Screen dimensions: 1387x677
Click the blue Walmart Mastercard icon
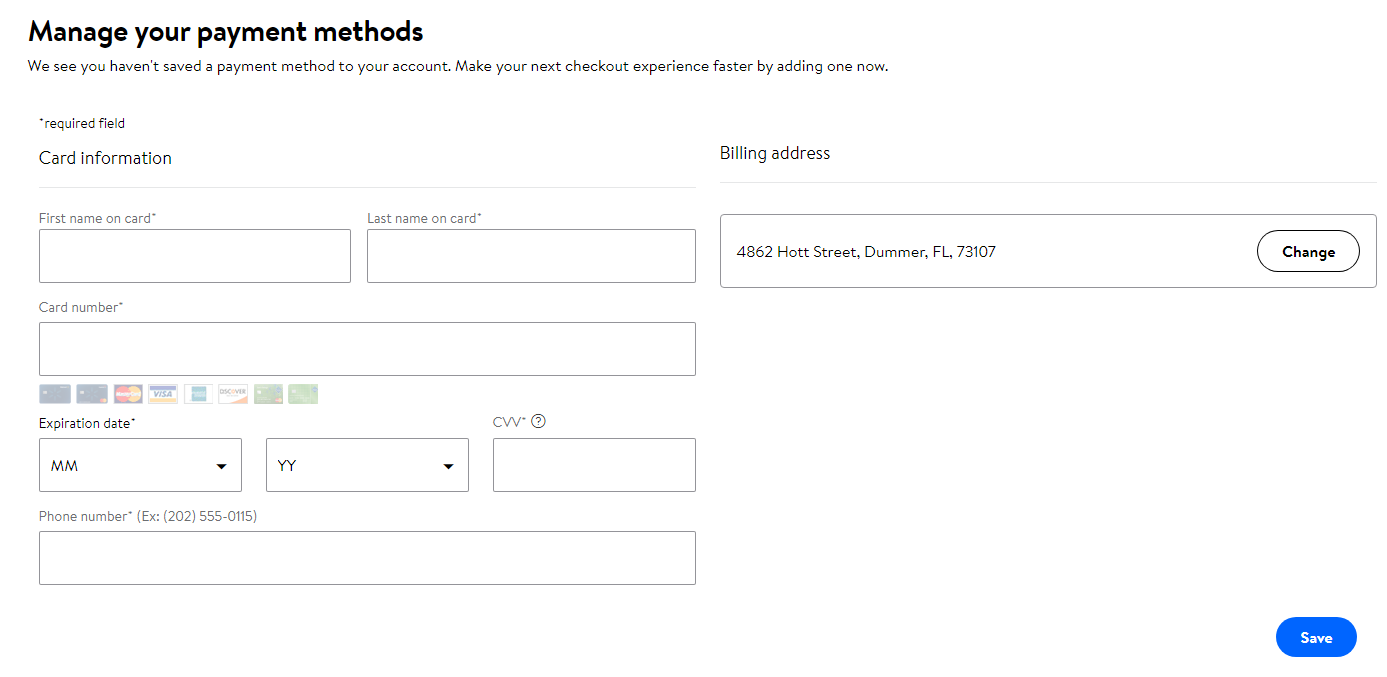click(x=92, y=394)
